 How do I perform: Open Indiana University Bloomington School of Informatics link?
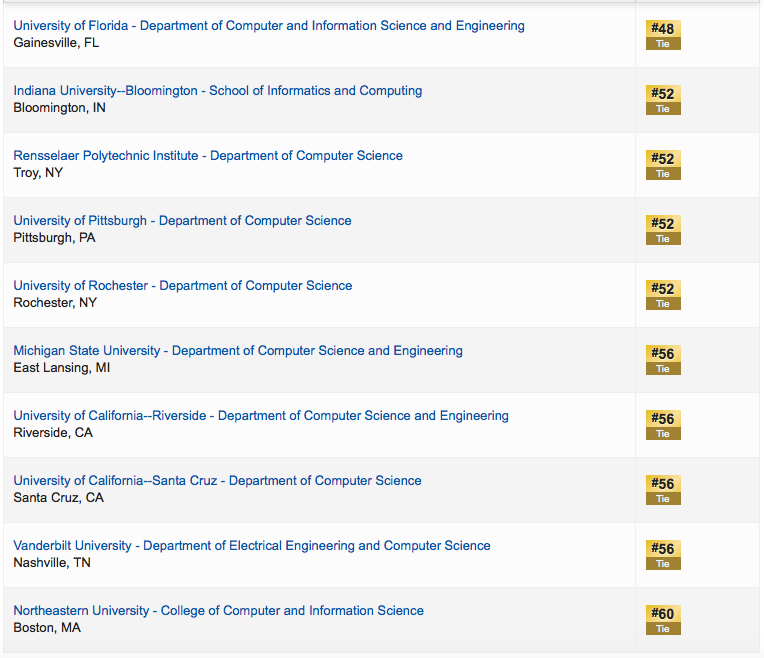coord(218,91)
